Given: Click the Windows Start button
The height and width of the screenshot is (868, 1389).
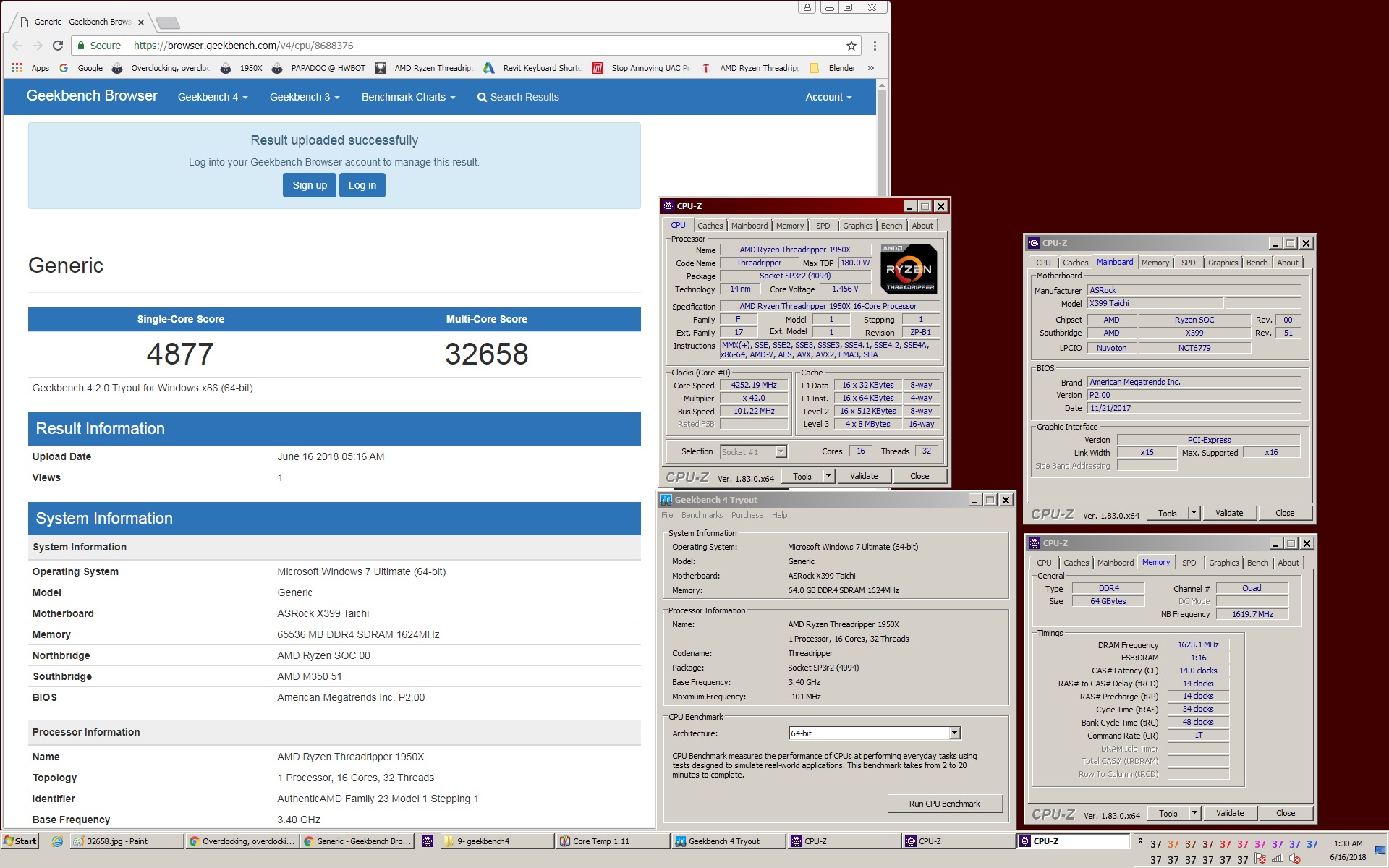Looking at the screenshot, I should click(20, 841).
